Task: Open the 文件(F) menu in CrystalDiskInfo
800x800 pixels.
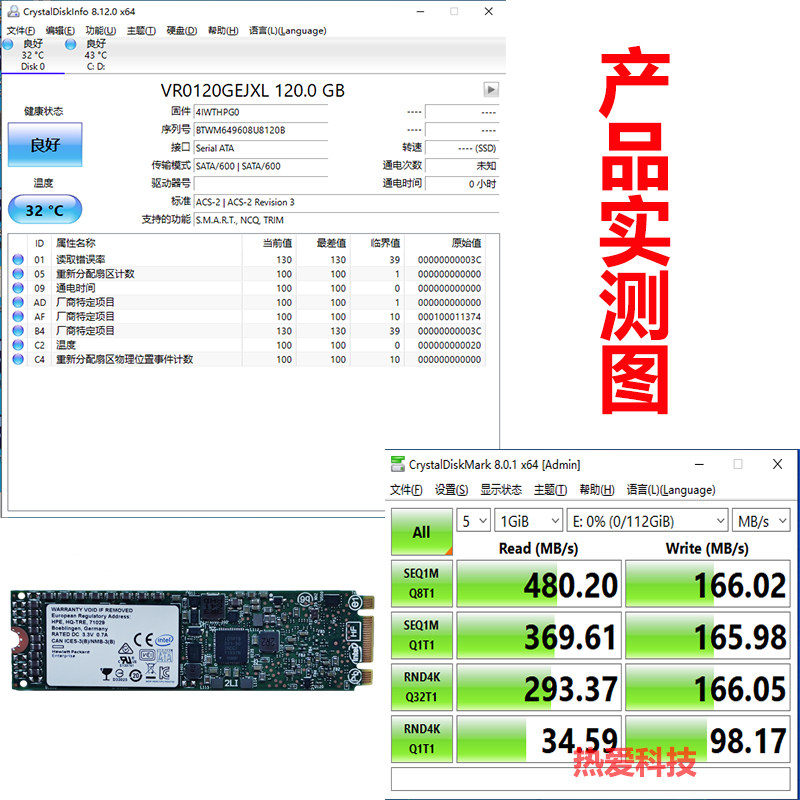Action: click(x=21, y=31)
